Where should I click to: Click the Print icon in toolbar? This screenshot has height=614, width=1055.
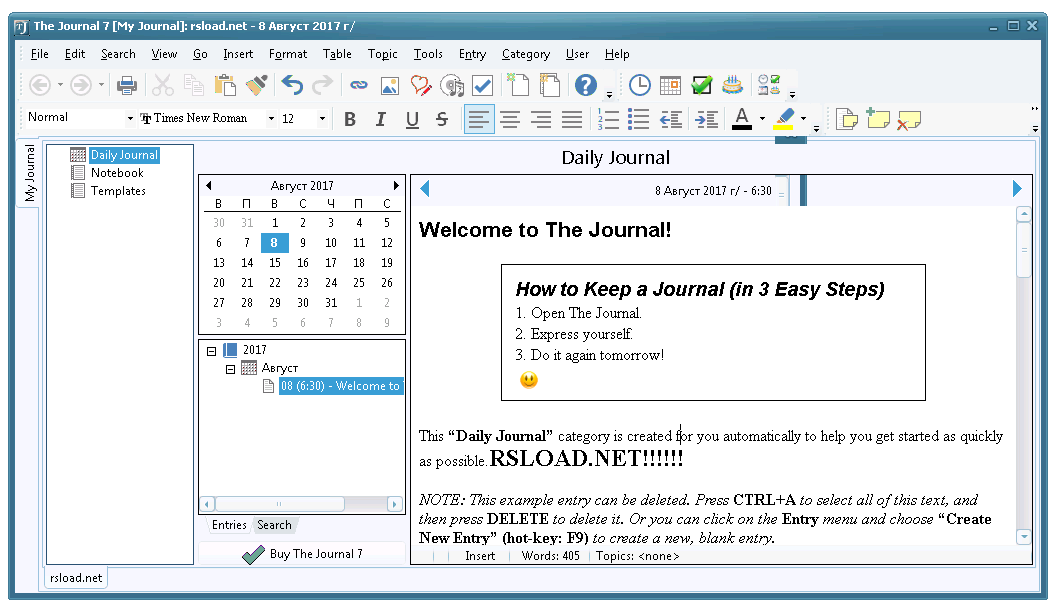(127, 86)
